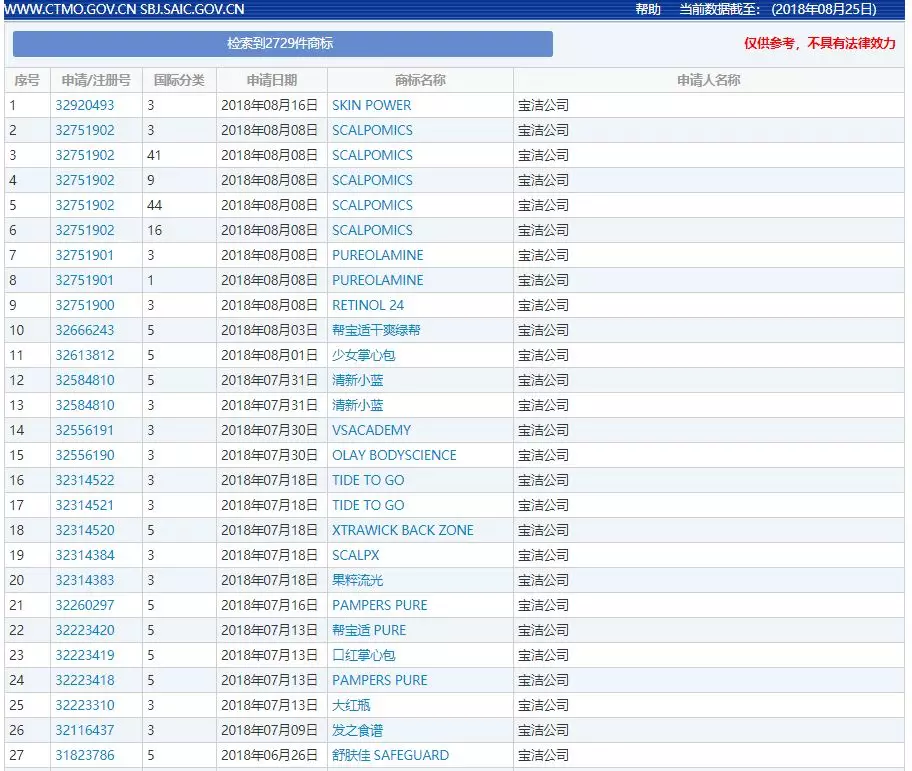
Task: Open registration number 32260297
Action: click(x=85, y=605)
